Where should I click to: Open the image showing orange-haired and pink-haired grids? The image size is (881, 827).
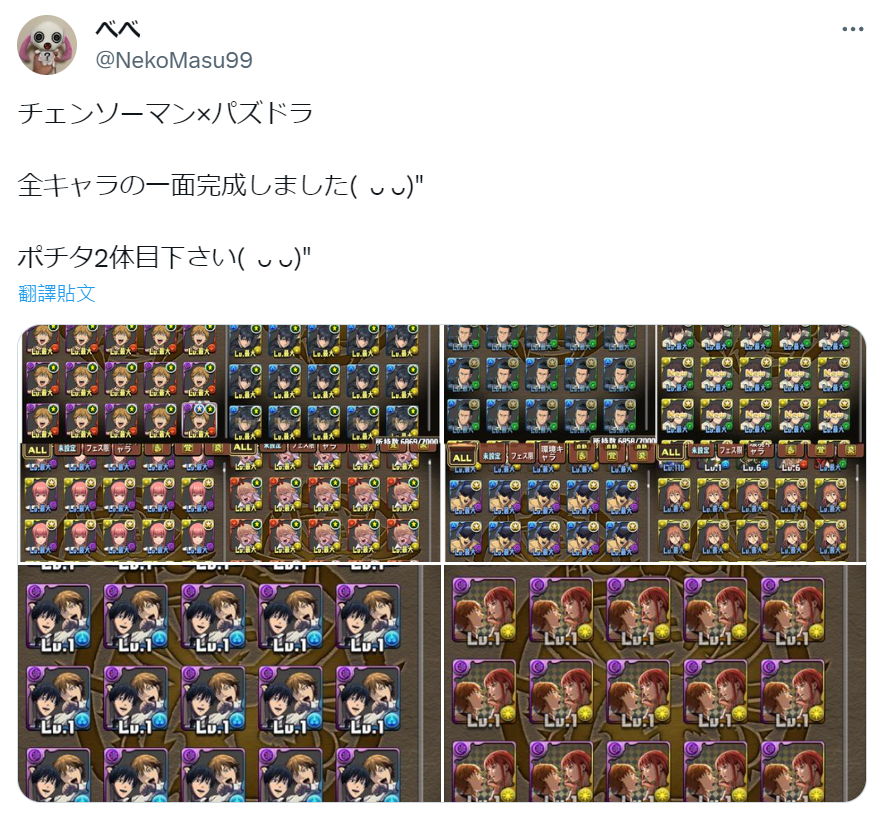click(229, 443)
